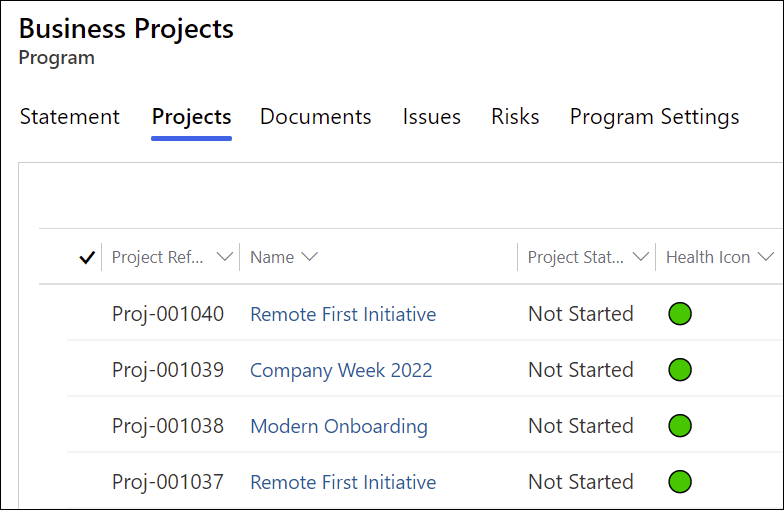The width and height of the screenshot is (784, 510).
Task: Open the Company Week 2022 project link
Action: 341,370
